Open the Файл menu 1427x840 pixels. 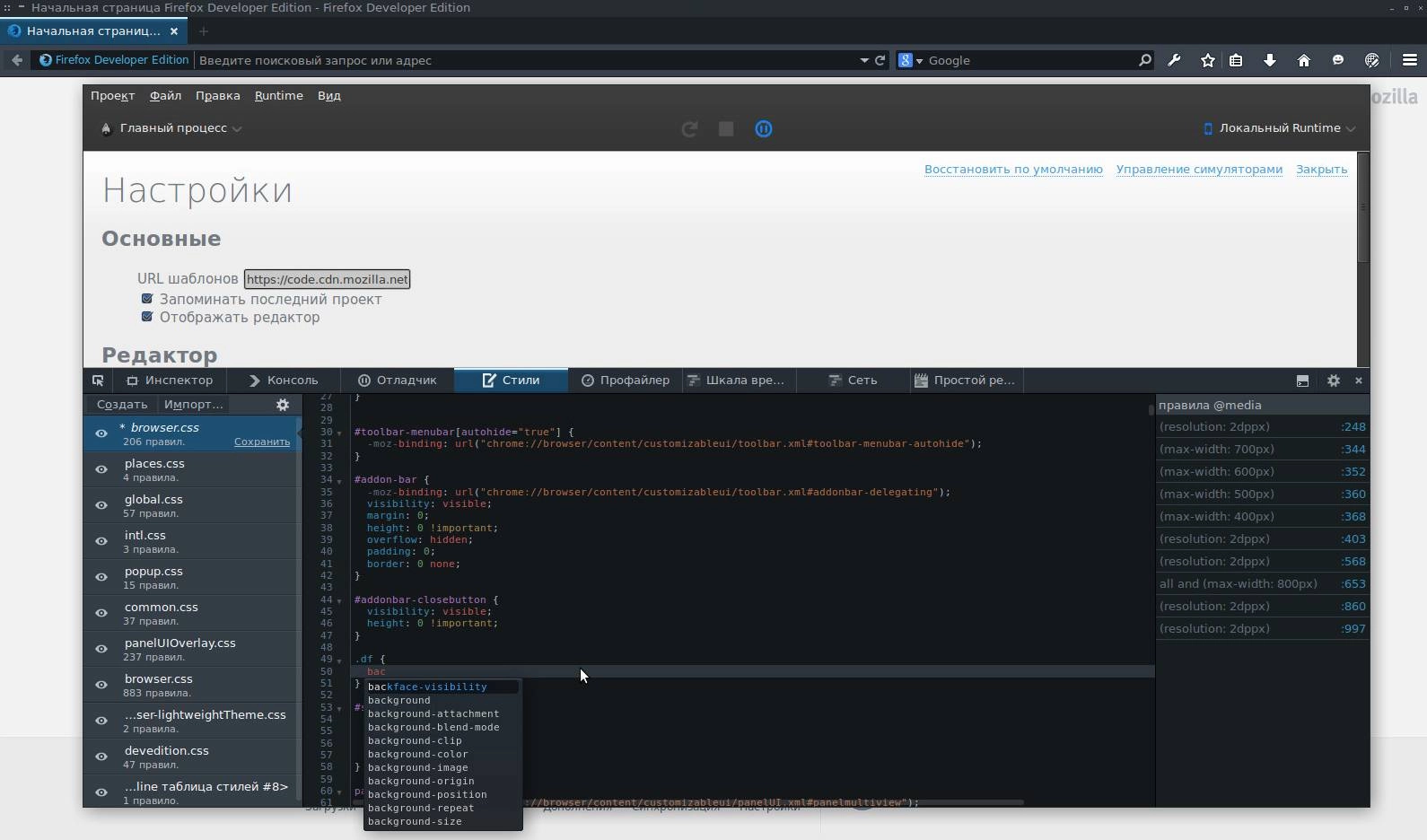(165, 95)
